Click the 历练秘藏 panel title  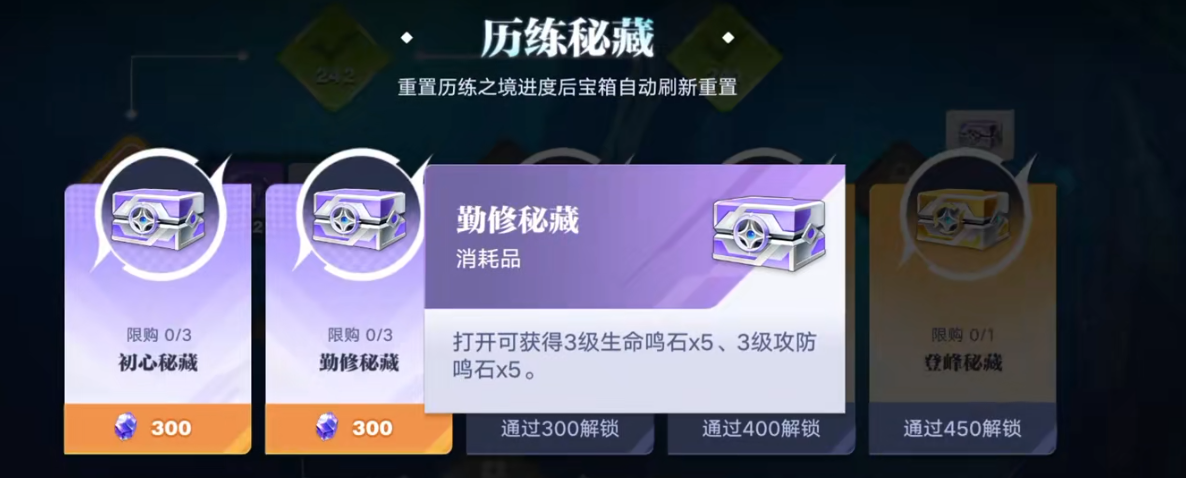[x=567, y=39]
